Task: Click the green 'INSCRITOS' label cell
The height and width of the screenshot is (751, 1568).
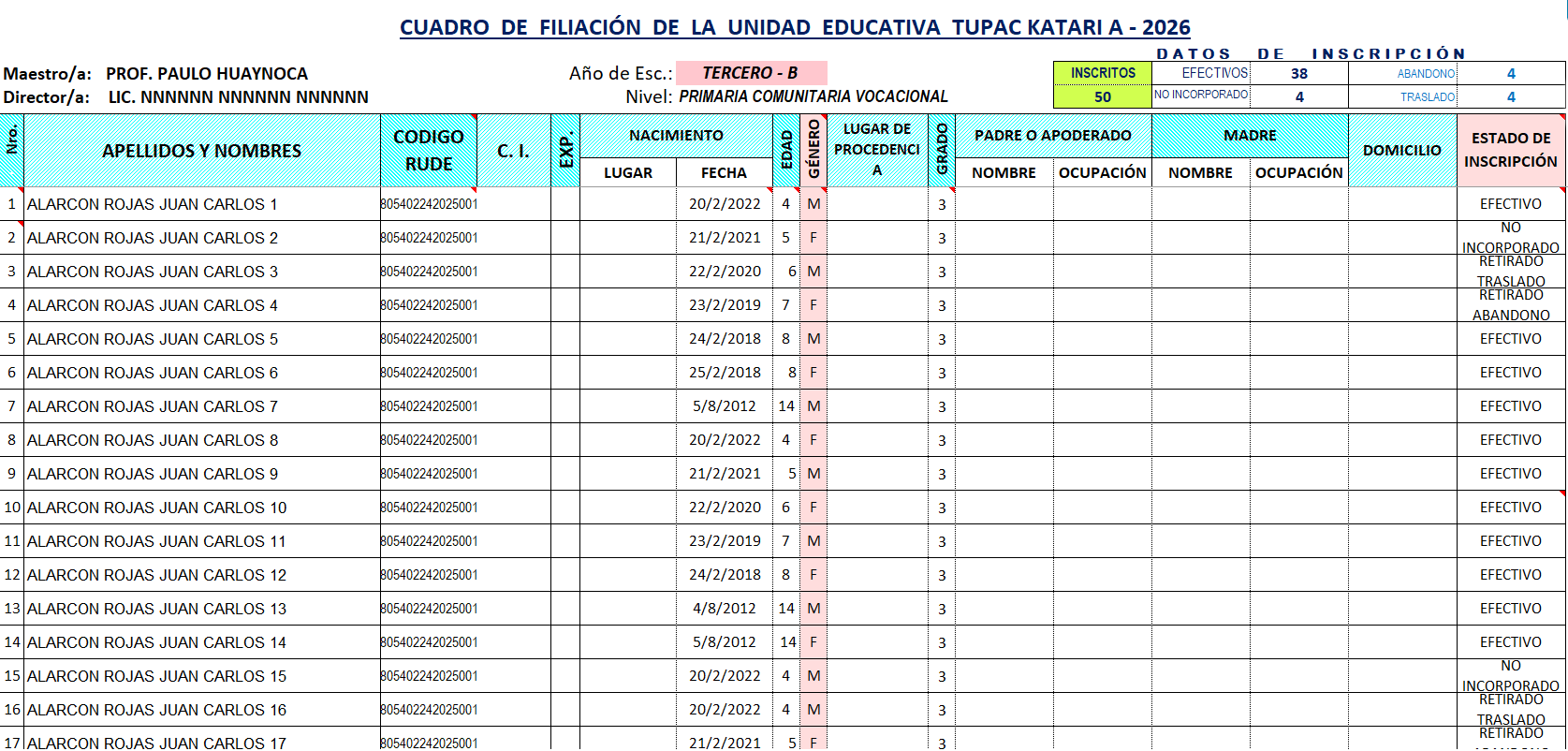Action: 1103,73
